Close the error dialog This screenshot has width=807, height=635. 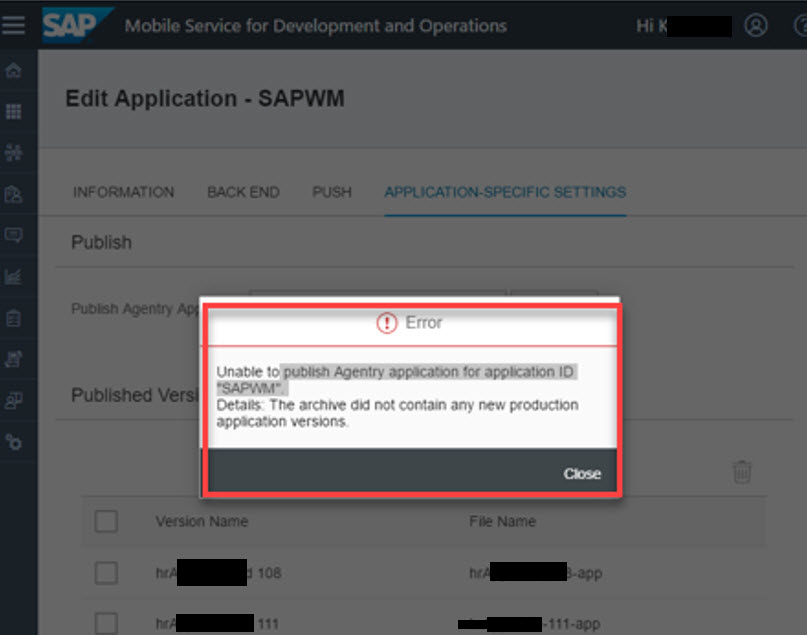point(582,473)
